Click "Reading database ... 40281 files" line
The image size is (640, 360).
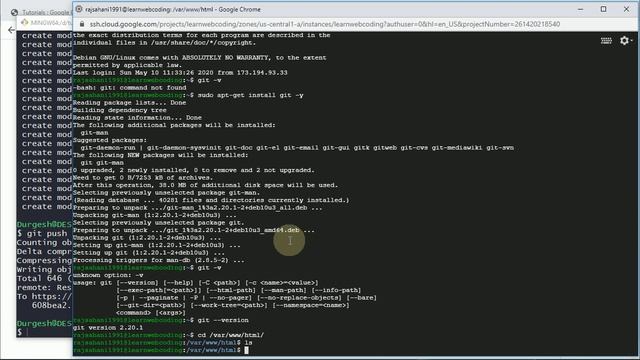(x=211, y=200)
